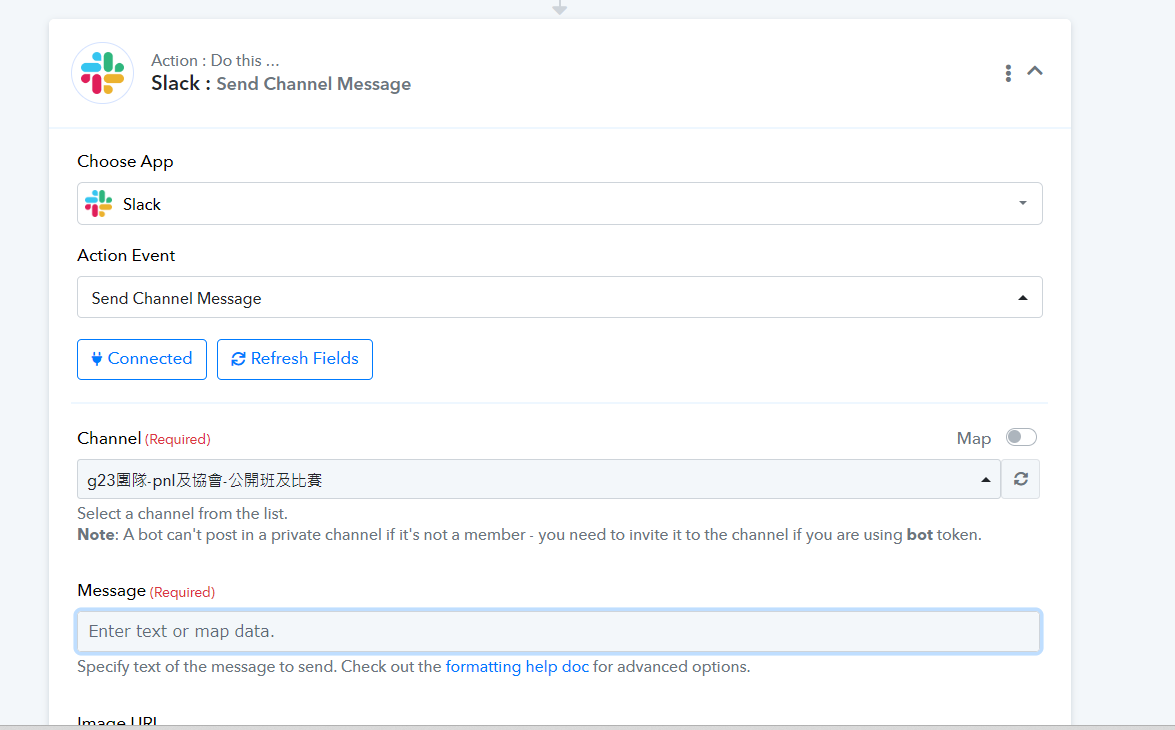Click the Slack icon inside the Choose App field

click(x=98, y=204)
